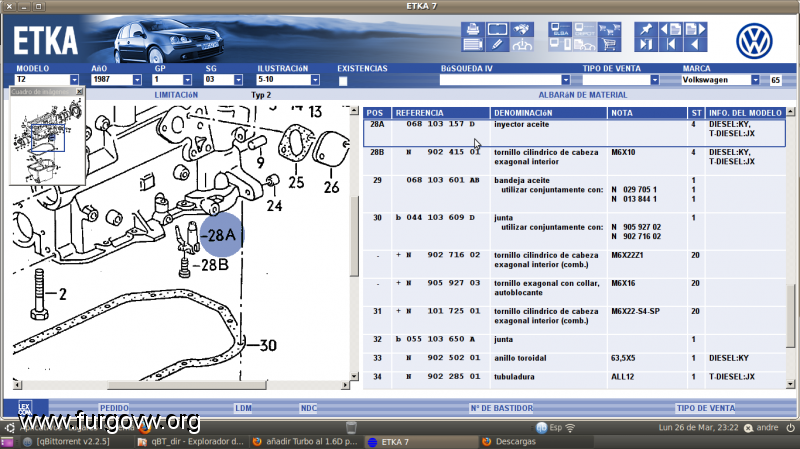Close the Cuadro de imágenes panel

click(x=79, y=91)
